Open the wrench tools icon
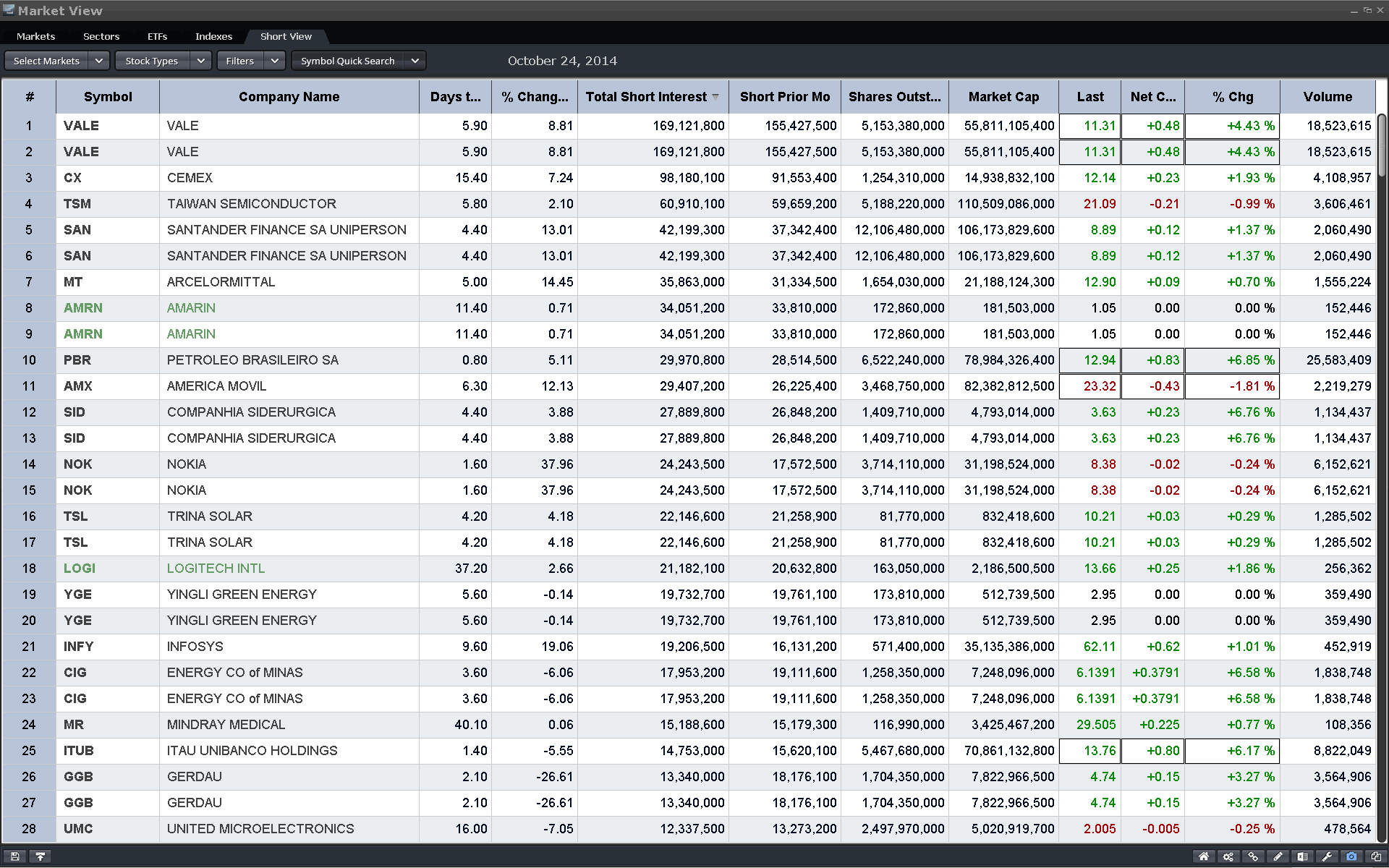The height and width of the screenshot is (868, 1389). coord(1327,856)
